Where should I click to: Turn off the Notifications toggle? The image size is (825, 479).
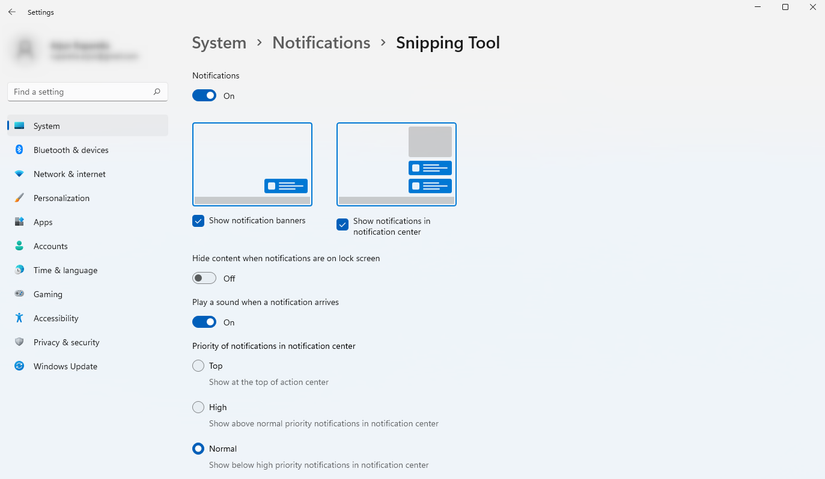coord(204,96)
